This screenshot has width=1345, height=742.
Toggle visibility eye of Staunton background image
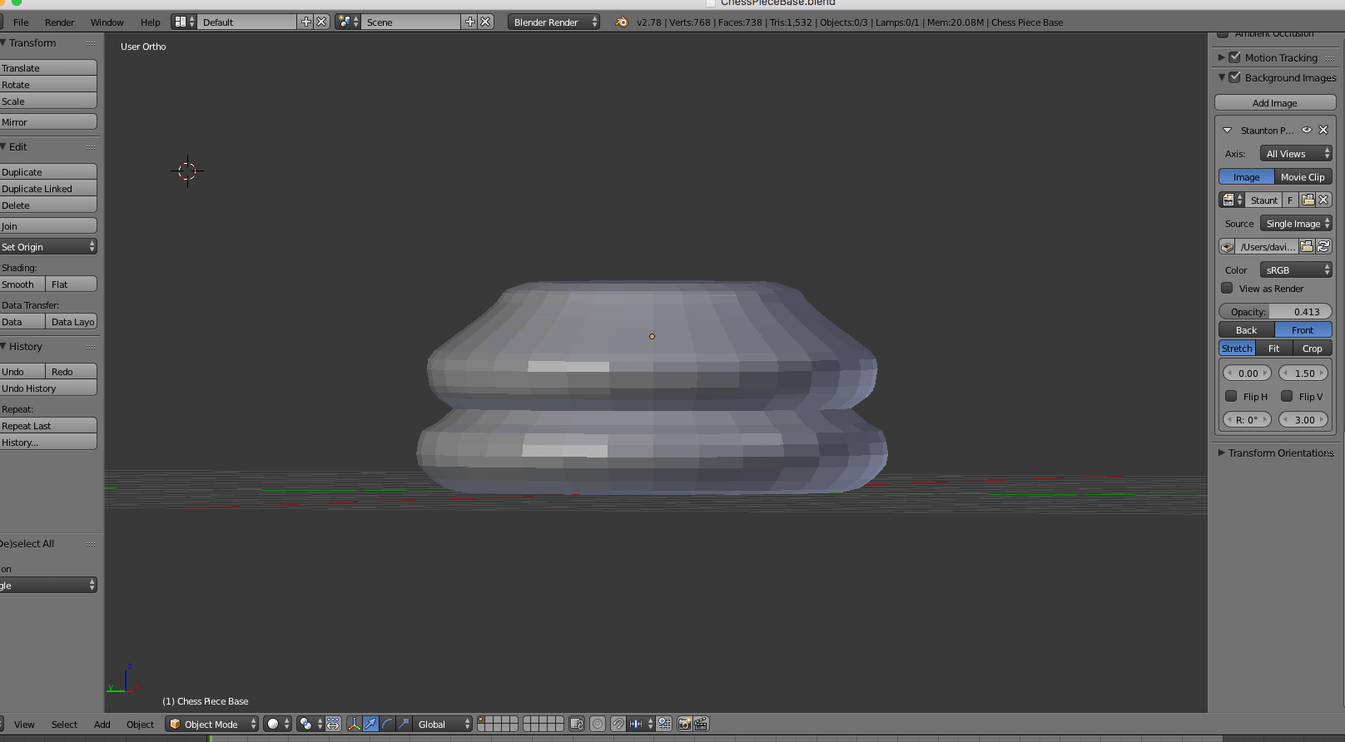1306,130
